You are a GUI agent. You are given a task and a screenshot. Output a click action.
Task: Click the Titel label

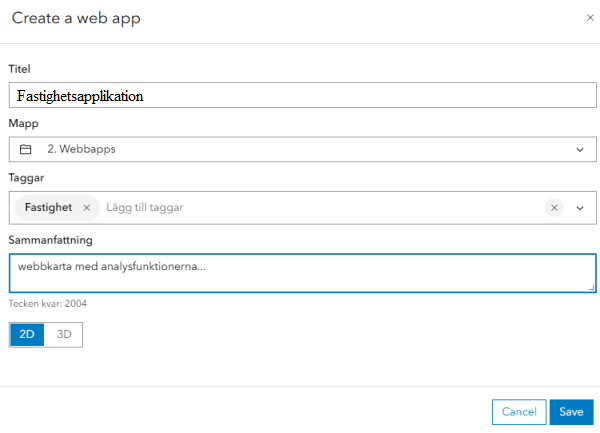20,68
